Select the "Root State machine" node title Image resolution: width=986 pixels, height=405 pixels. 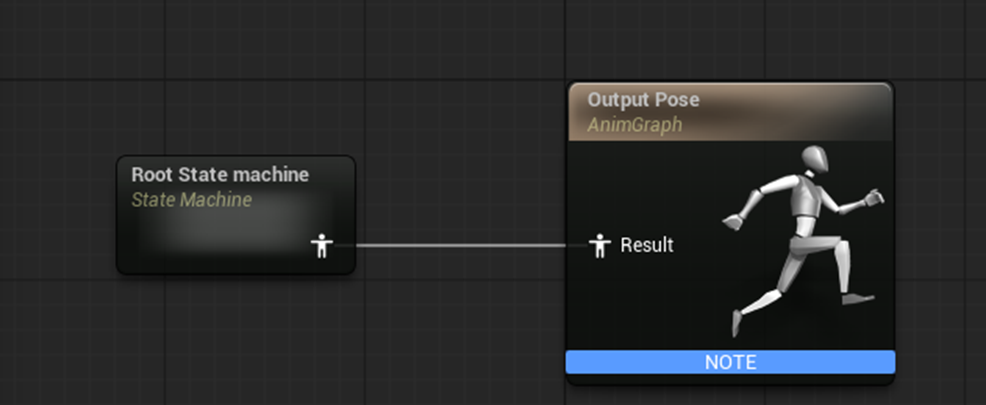pos(220,175)
